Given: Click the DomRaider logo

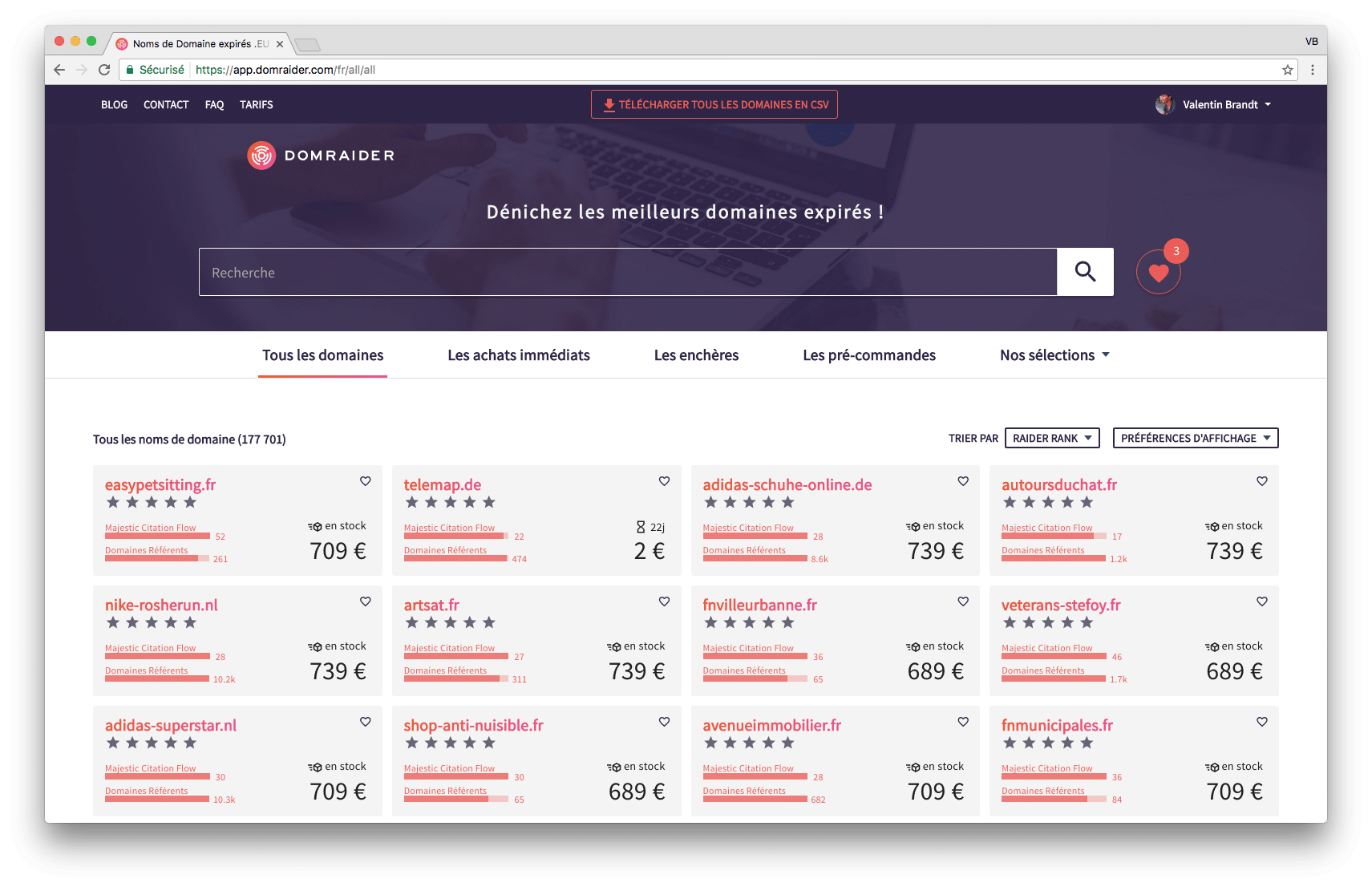Looking at the screenshot, I should pyautogui.click(x=321, y=156).
